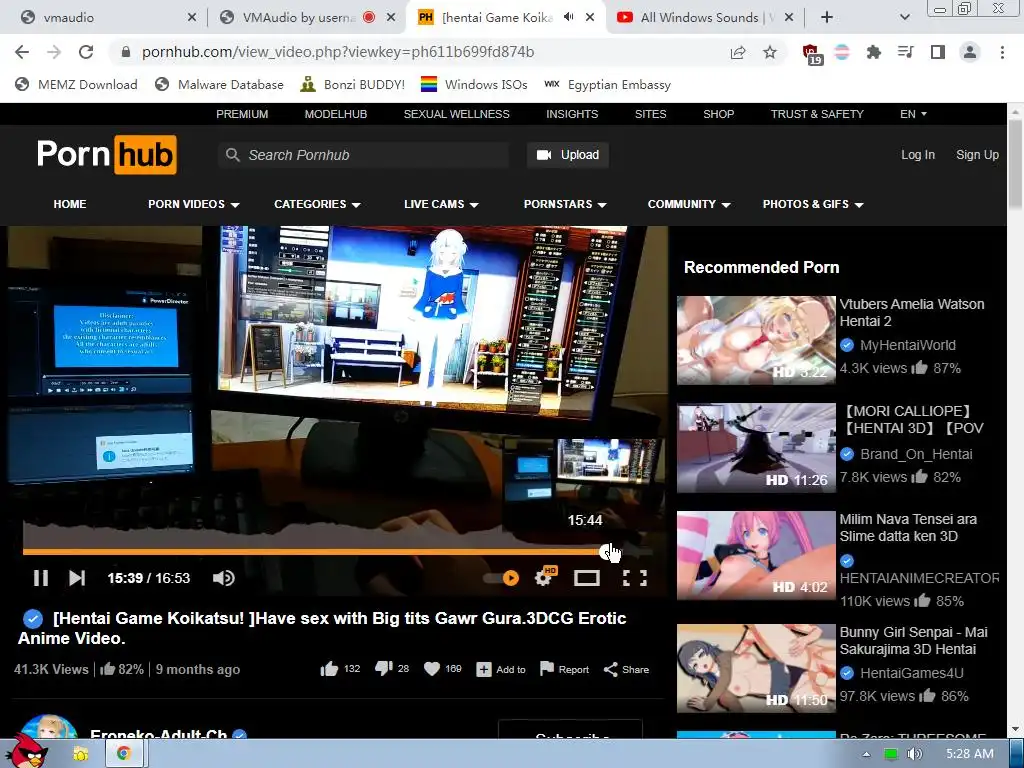
Task: Open the Egyptian Embassy bookmark
Action: point(607,85)
